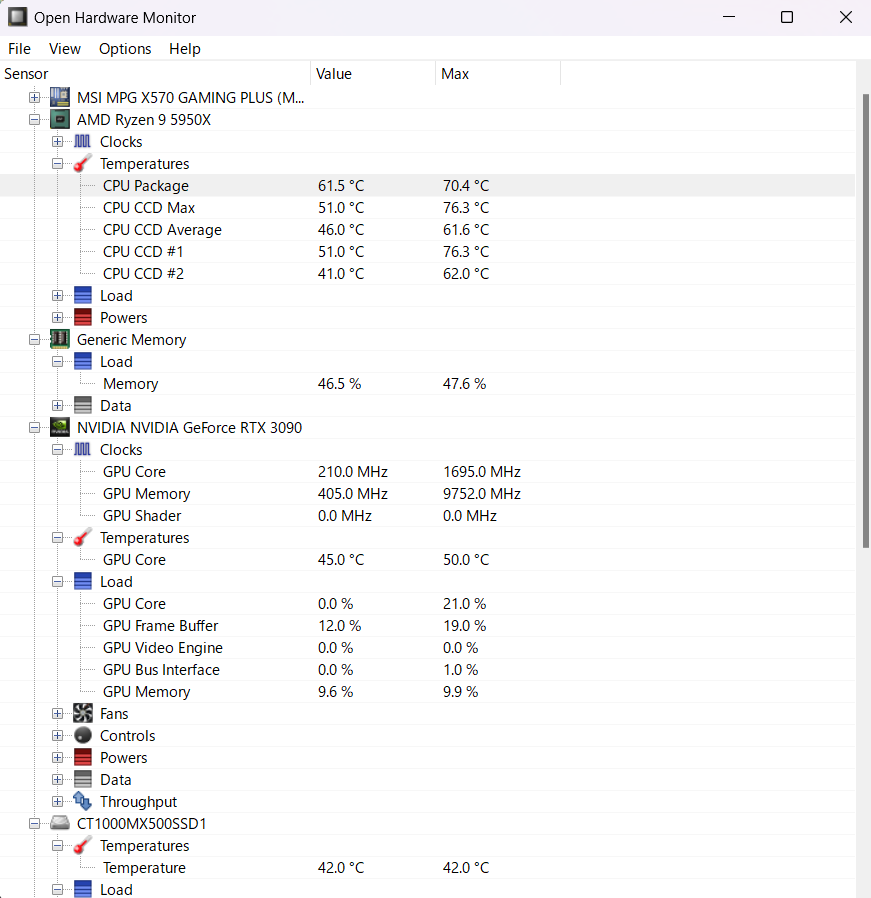Click the GPU Throughput arrows icon
The height and width of the screenshot is (898, 871).
pyautogui.click(x=82, y=802)
